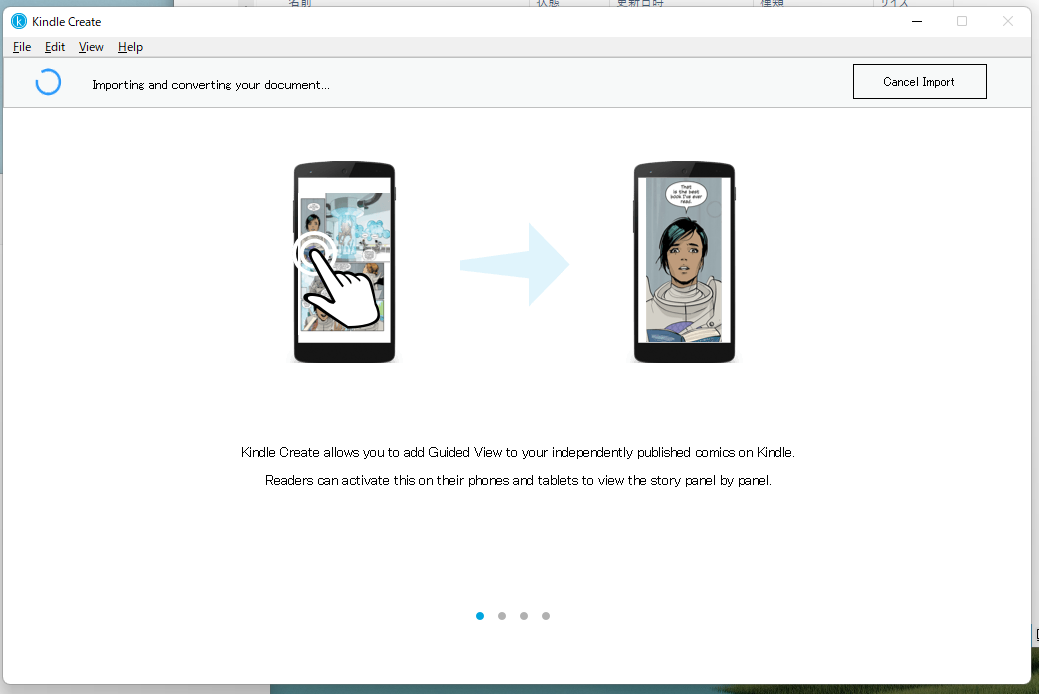The width and height of the screenshot is (1039, 694).
Task: Select the fourth carousel page dot
Action: (x=545, y=616)
